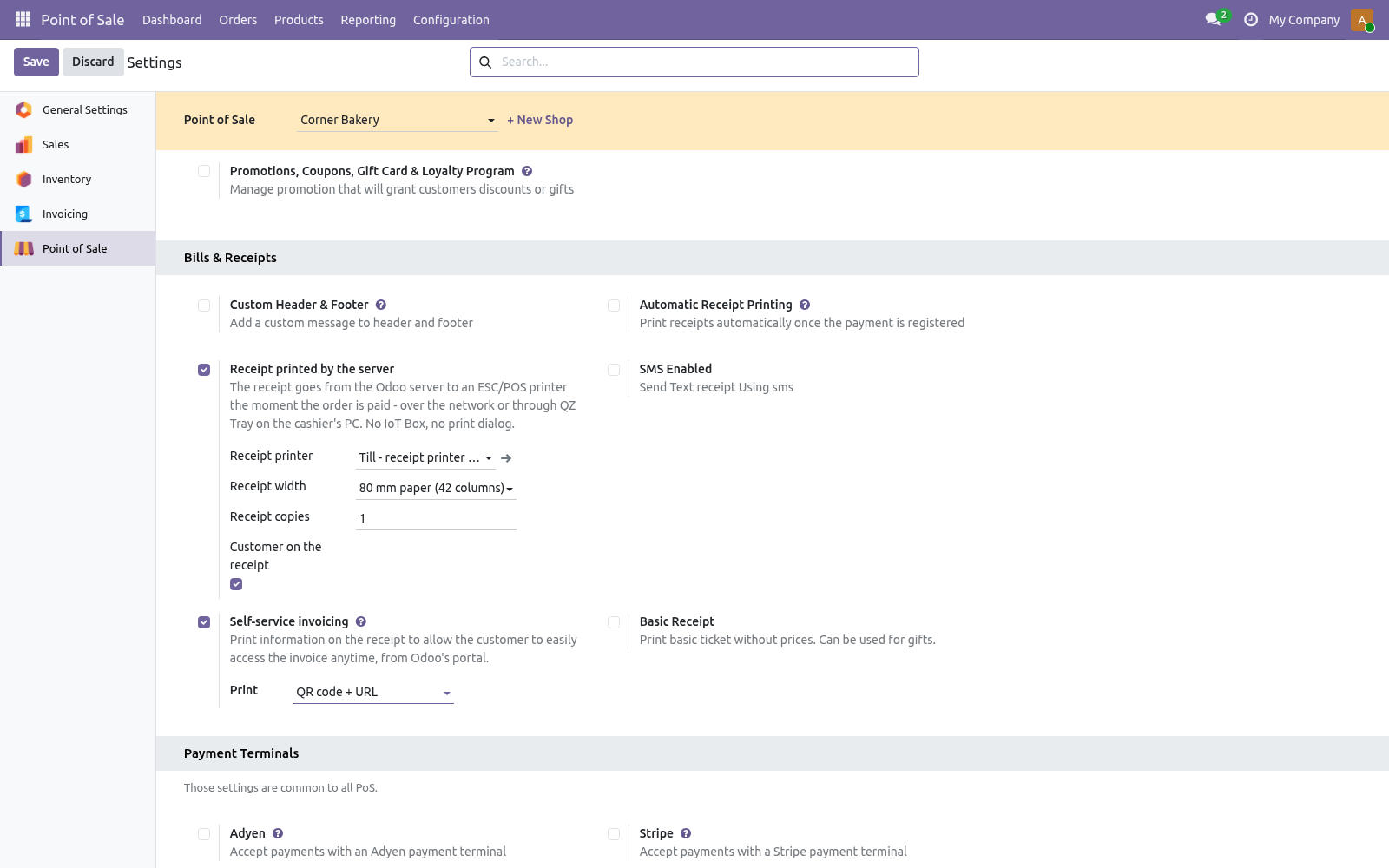Enable Basic Receipt checkbox

(x=614, y=622)
